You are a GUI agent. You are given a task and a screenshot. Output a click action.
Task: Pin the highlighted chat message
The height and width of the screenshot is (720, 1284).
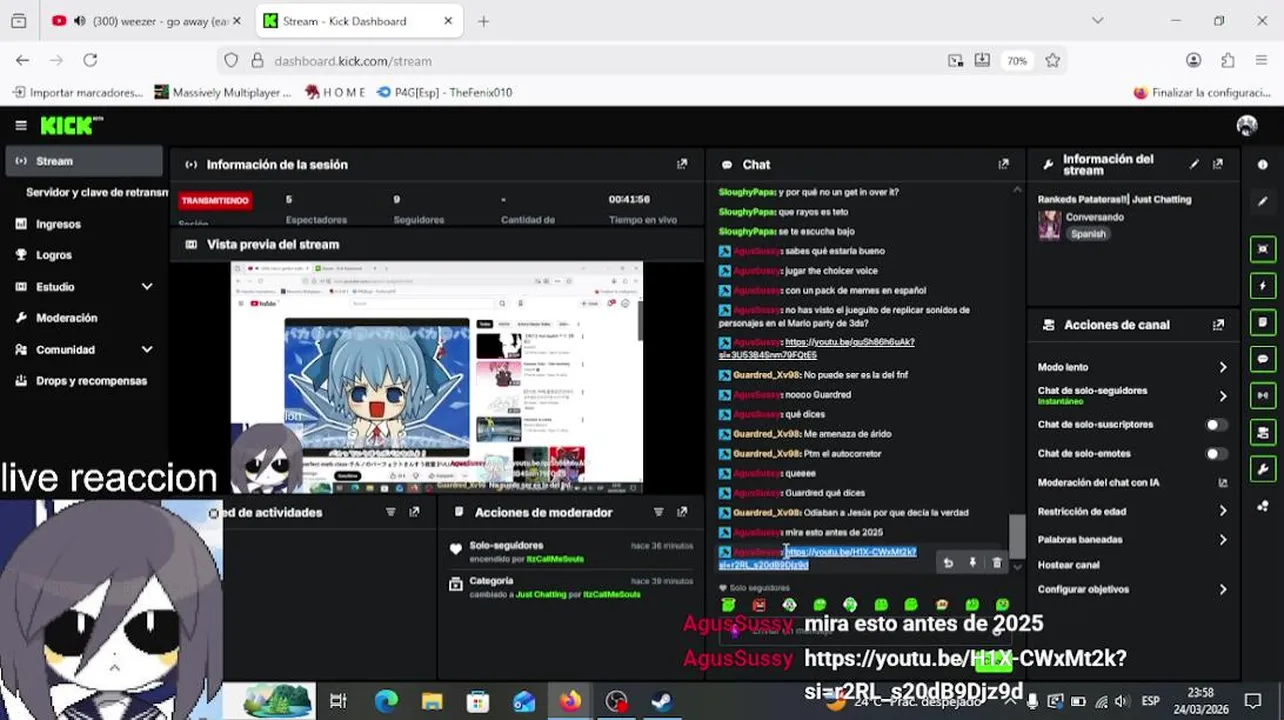click(x=972, y=563)
